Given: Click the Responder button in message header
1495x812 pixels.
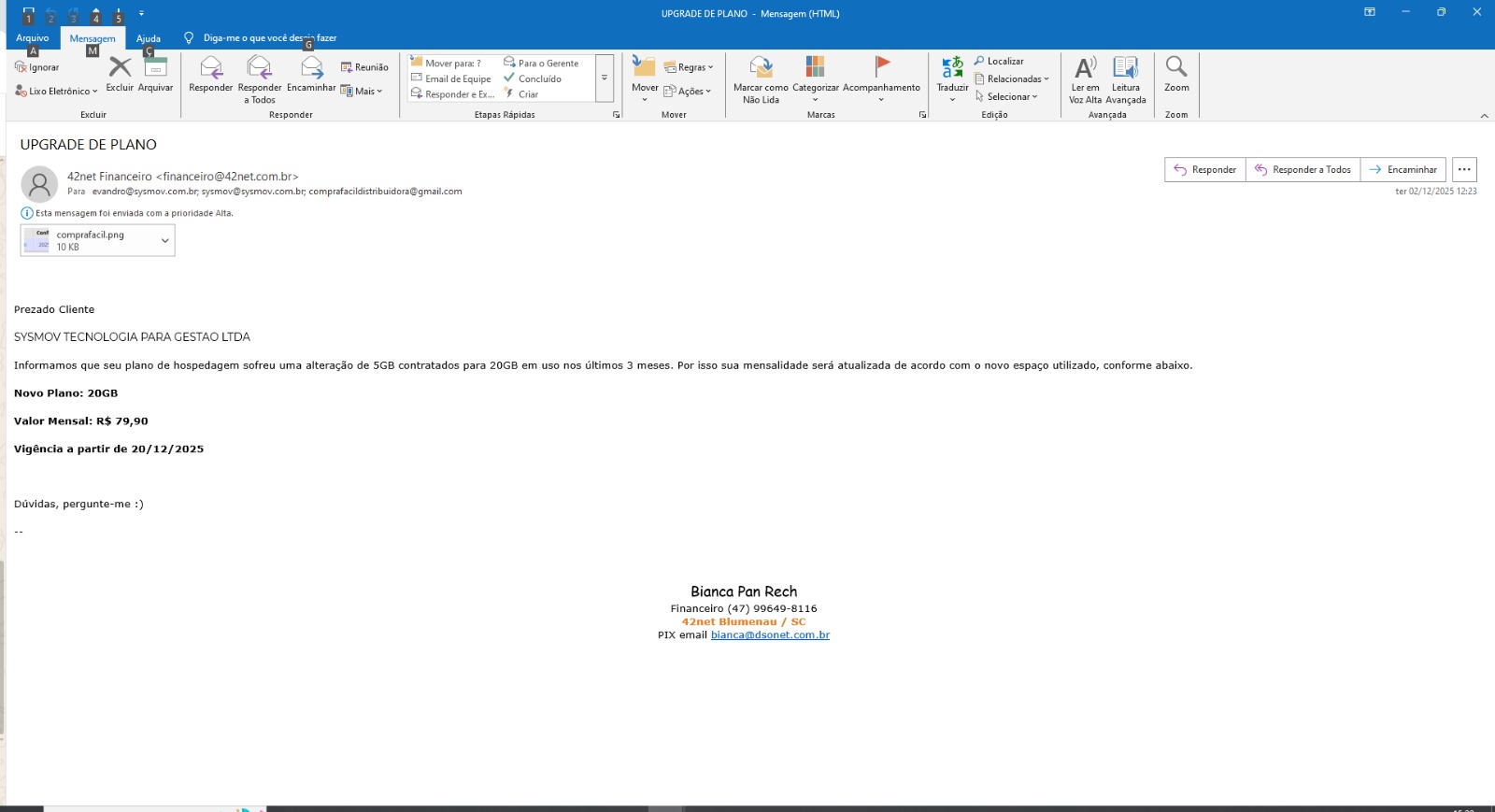Looking at the screenshot, I should click(1205, 170).
